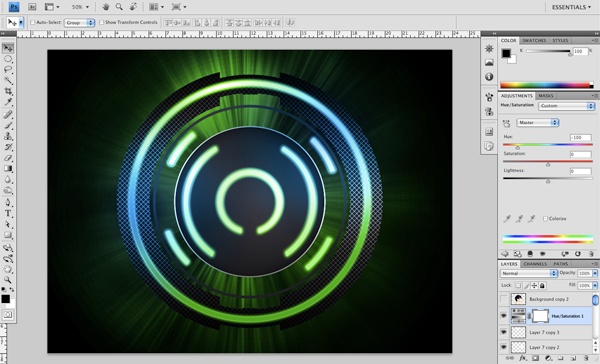
Task: Select the Zoom tool in the toolbox
Action: pyautogui.click(x=8, y=280)
